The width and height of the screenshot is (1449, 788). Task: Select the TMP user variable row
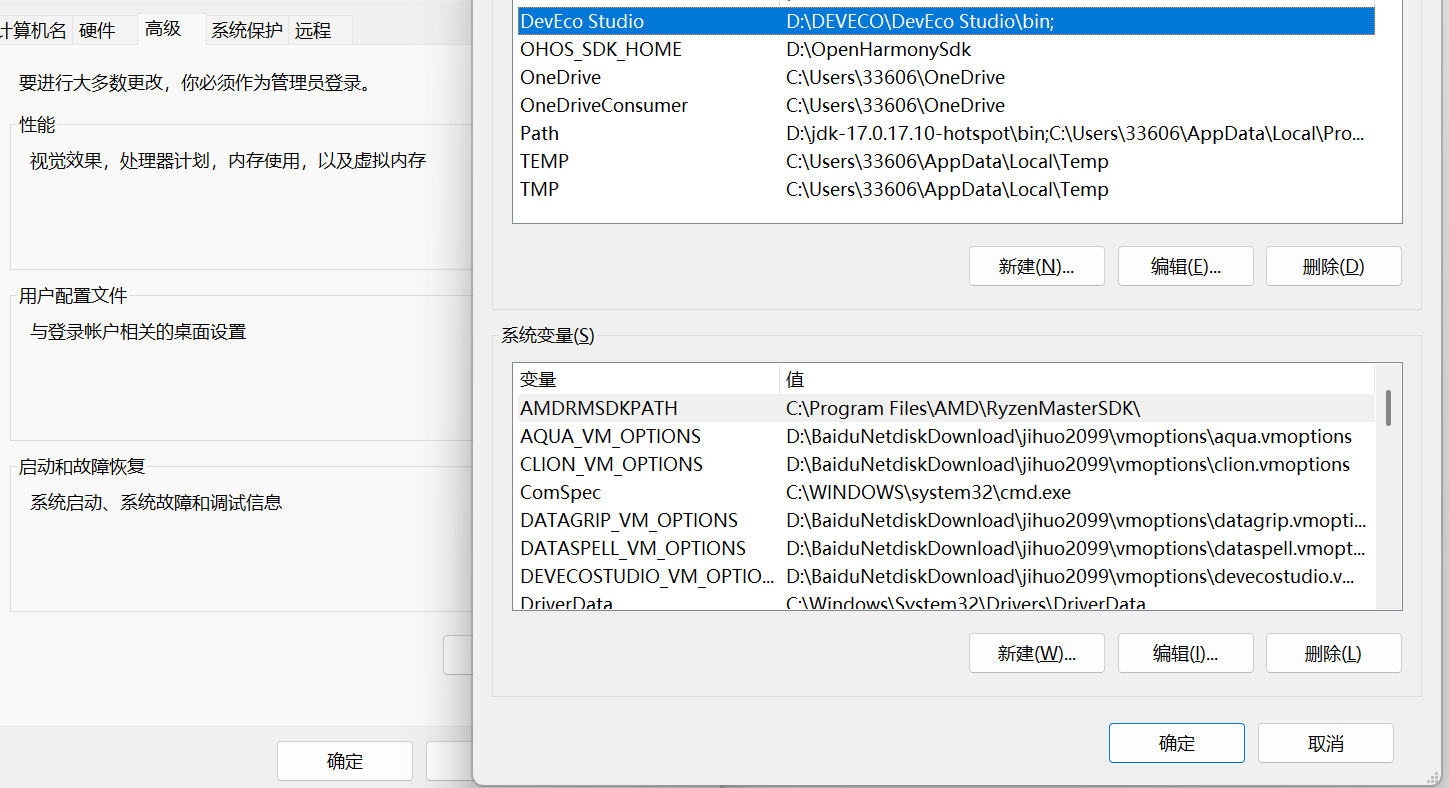pyautogui.click(x=944, y=189)
